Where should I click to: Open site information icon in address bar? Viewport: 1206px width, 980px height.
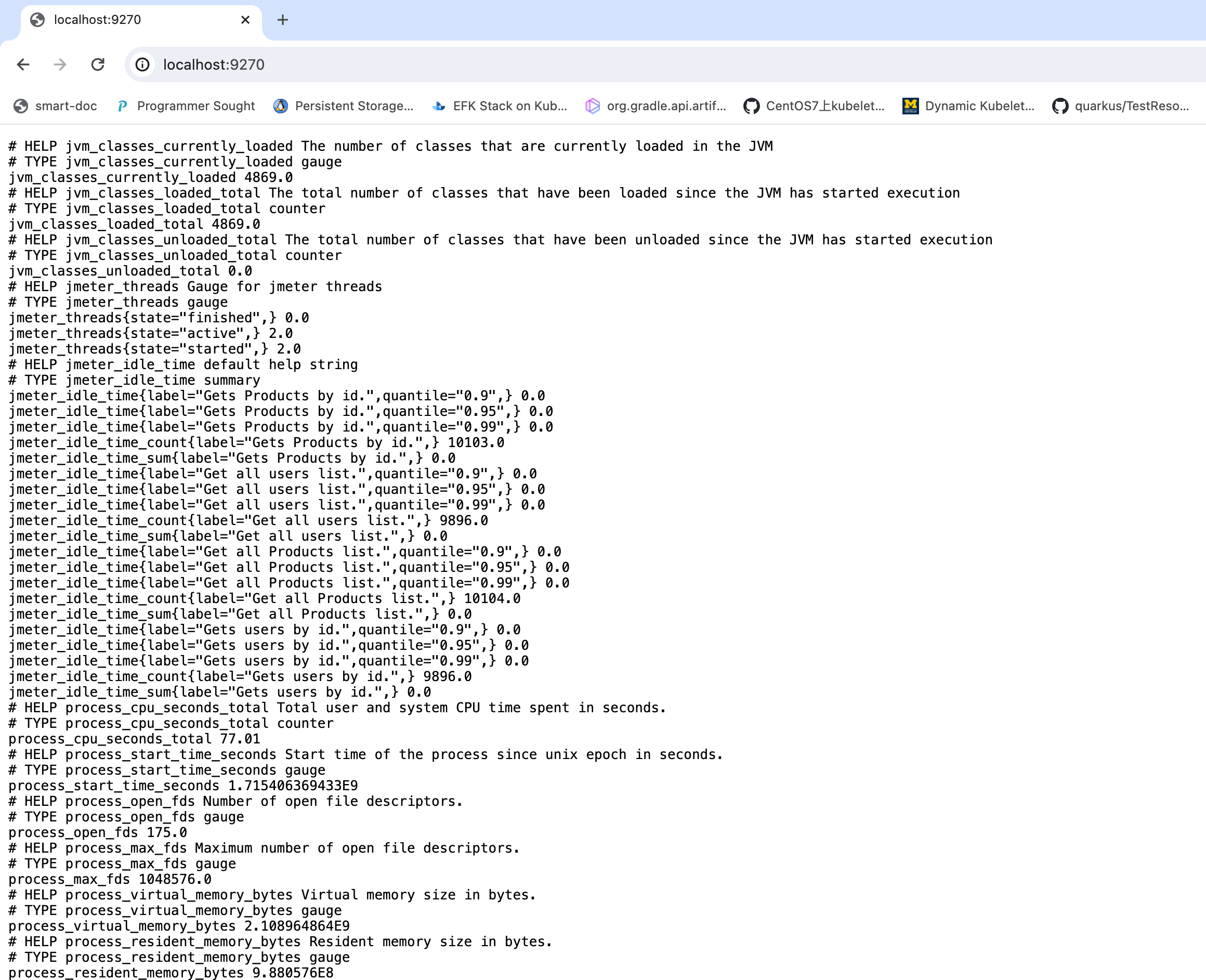pos(142,64)
